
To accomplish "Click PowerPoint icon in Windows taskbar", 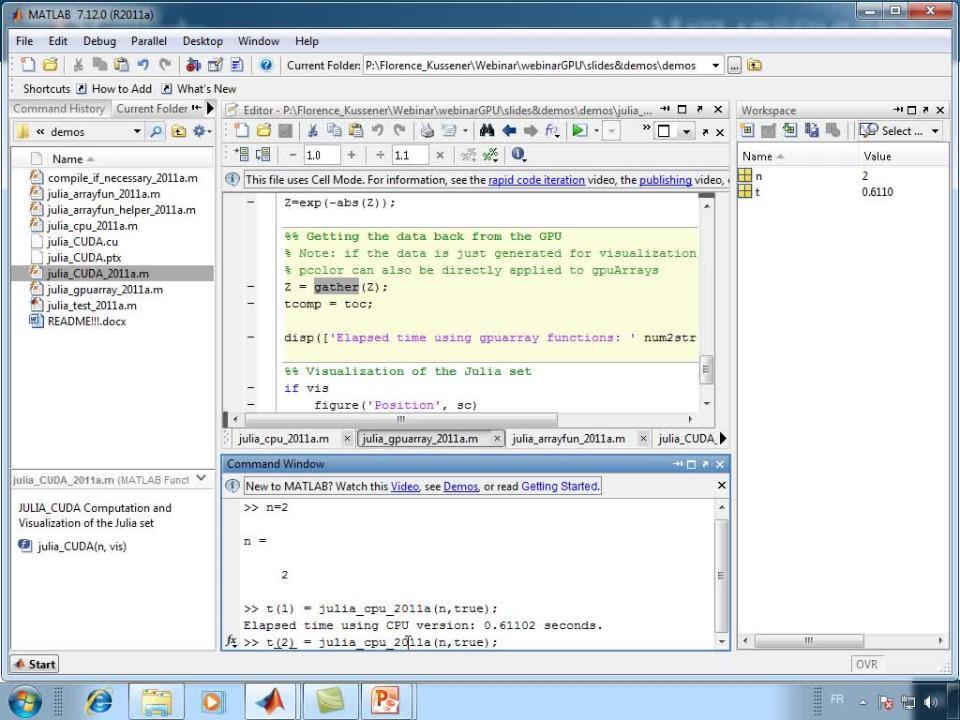I will (386, 702).
